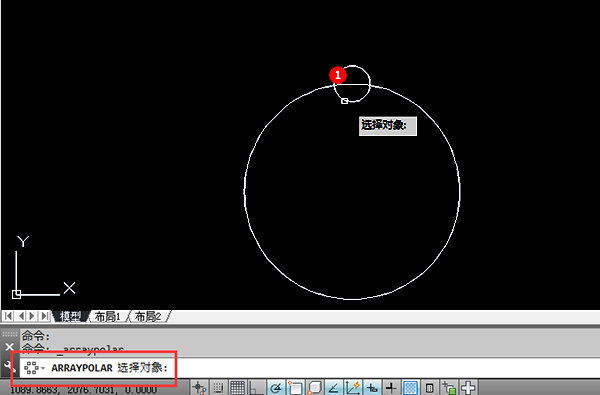600x395 pixels.
Task: Toggle Infer Constraints in status bar
Action: [x=199, y=388]
